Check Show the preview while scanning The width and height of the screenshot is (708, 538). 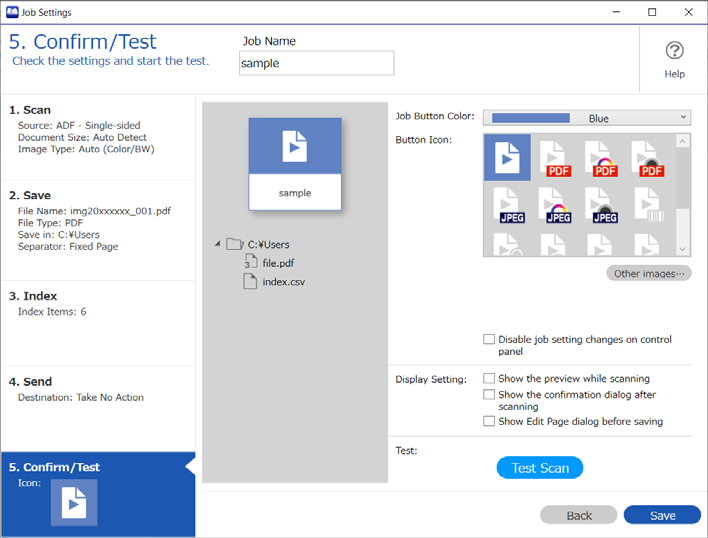(x=489, y=378)
